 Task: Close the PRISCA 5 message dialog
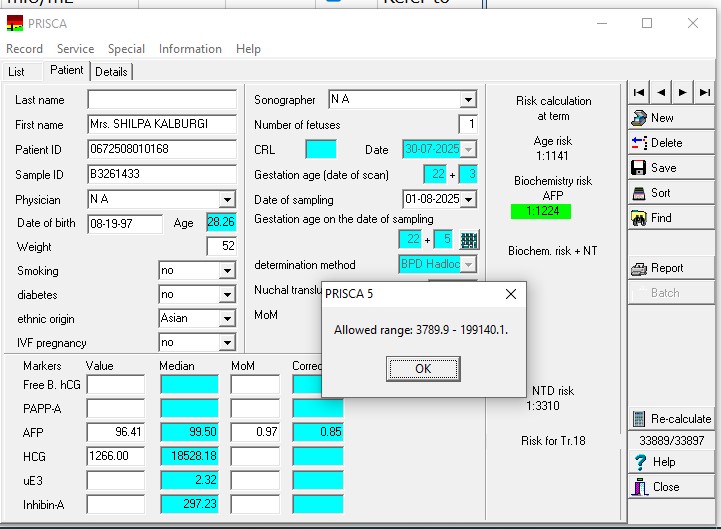click(x=511, y=294)
